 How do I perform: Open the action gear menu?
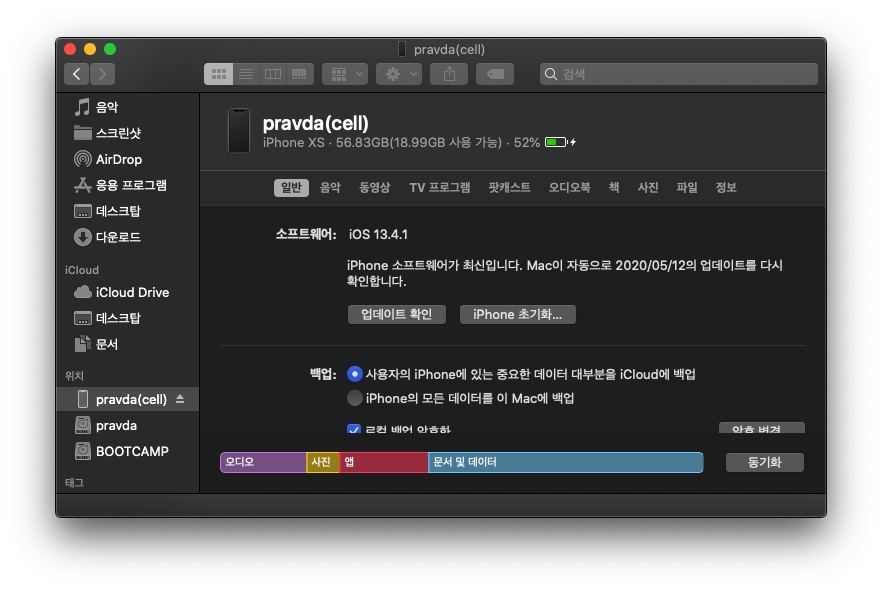[399, 74]
